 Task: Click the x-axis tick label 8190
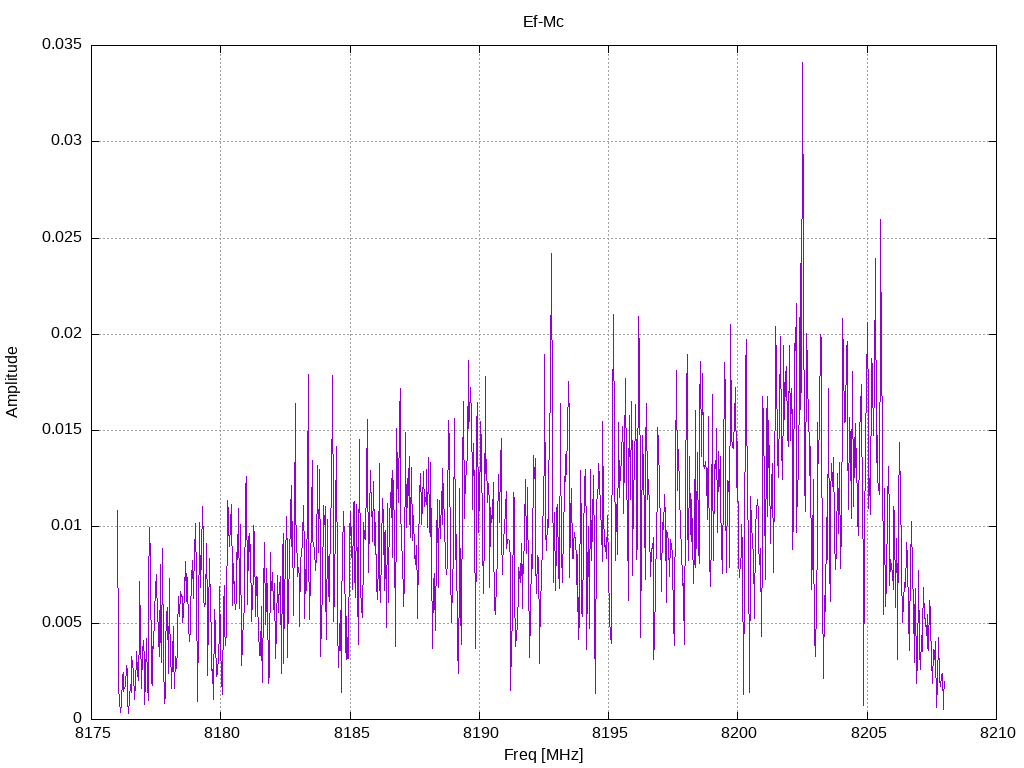tap(480, 733)
